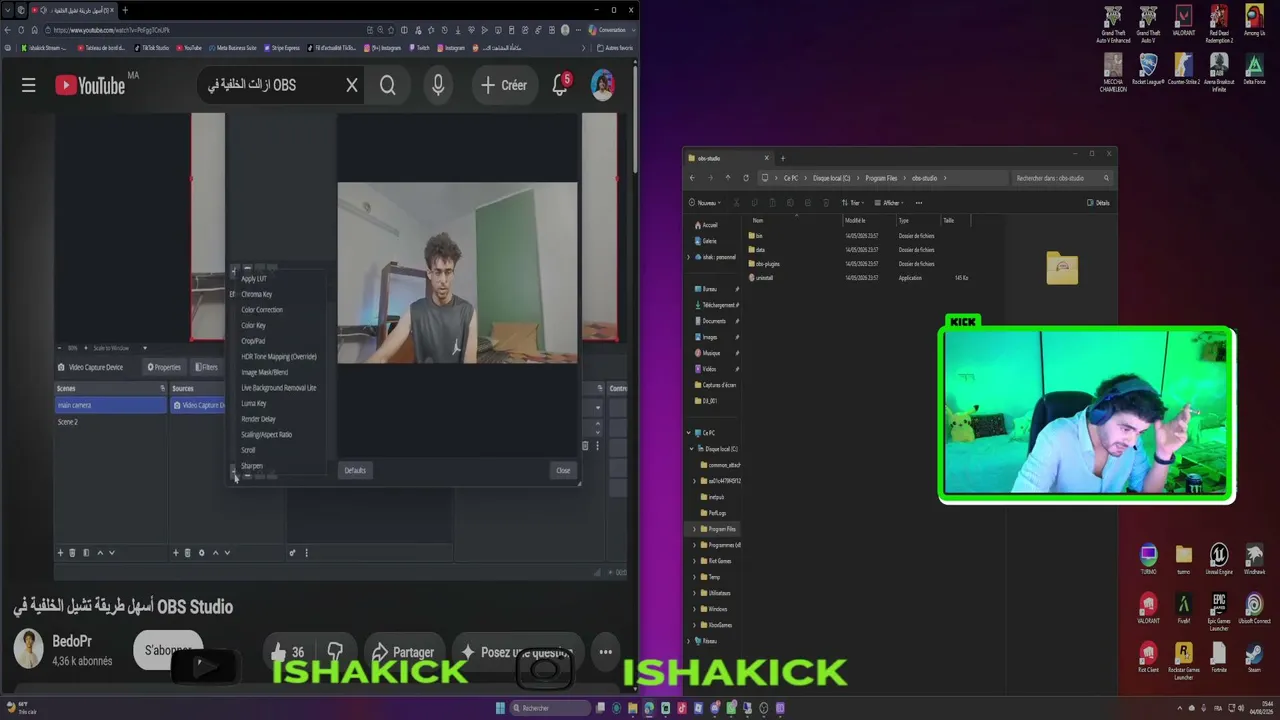Open Steam desktop shortcut
This screenshot has width=1280, height=720.
(x=1254, y=658)
